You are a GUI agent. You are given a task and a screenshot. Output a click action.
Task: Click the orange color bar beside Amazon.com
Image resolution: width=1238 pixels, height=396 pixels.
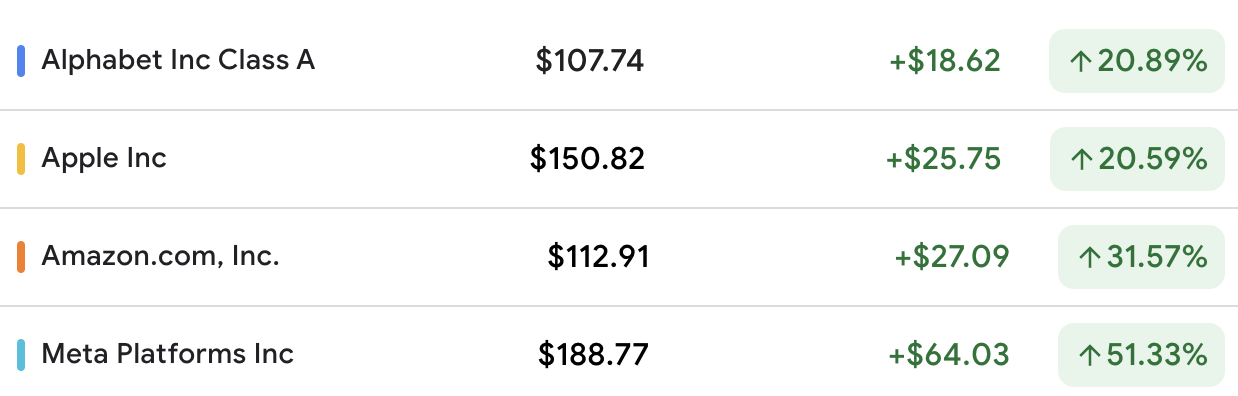[21, 257]
